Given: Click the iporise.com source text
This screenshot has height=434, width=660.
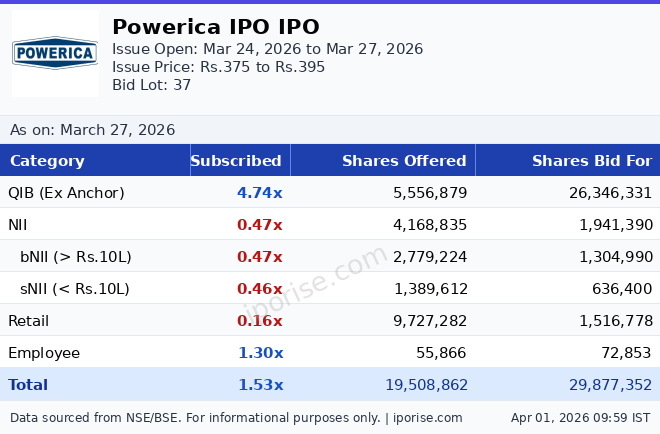Looking at the screenshot, I should pos(427,418).
